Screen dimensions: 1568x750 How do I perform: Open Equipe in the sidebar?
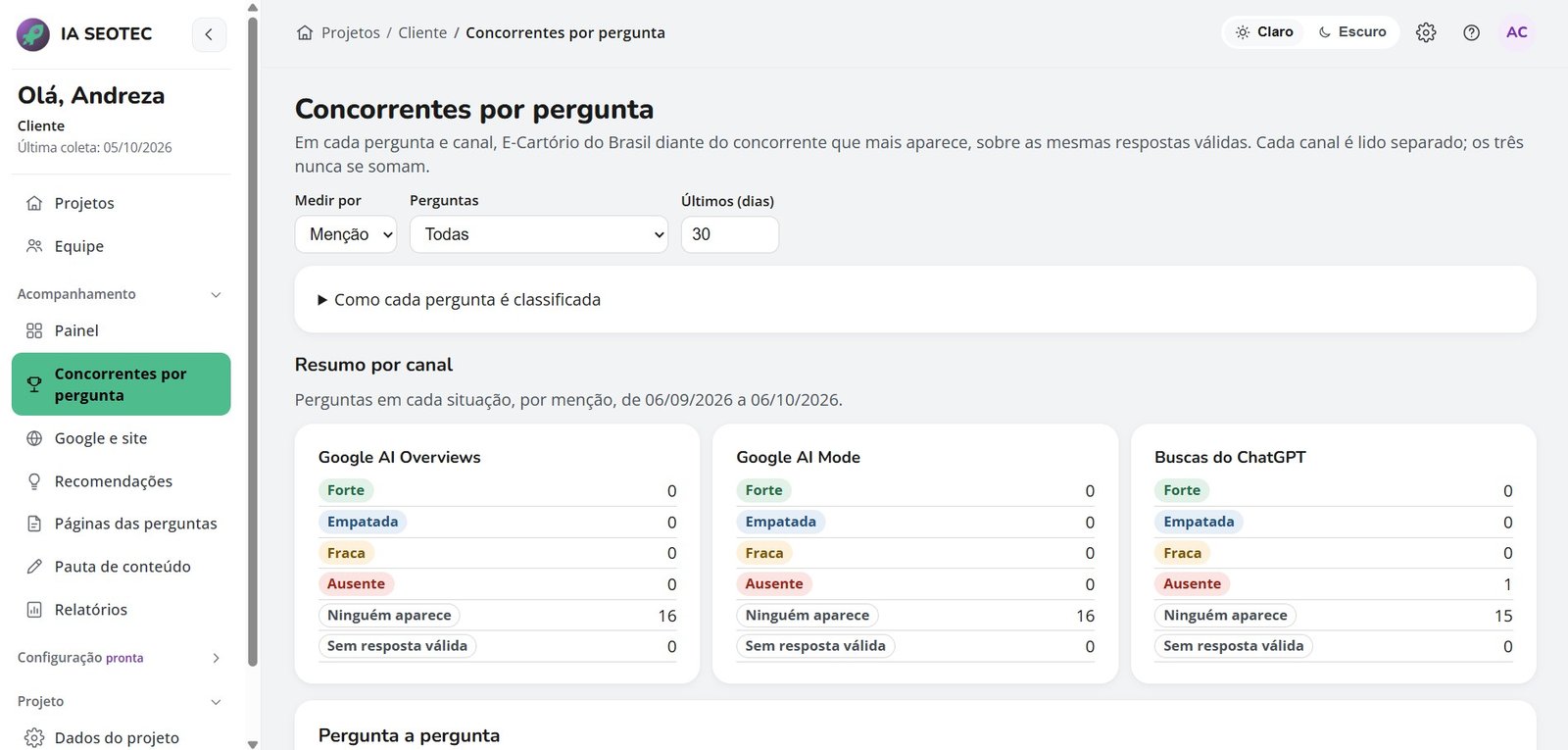(122, 246)
